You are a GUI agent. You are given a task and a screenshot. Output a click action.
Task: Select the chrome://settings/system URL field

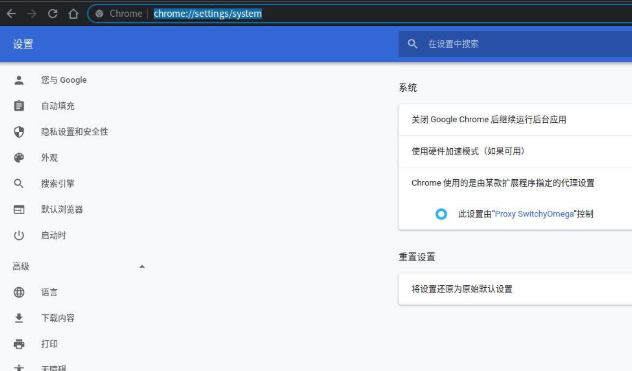point(208,14)
